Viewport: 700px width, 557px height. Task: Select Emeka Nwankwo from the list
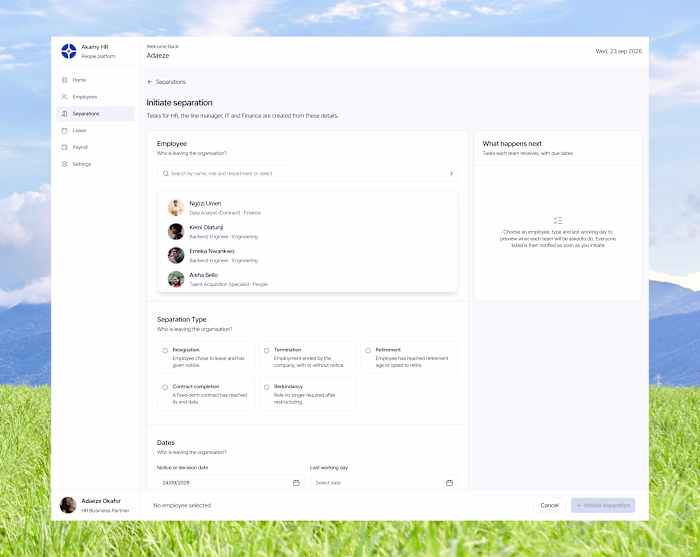(x=308, y=255)
